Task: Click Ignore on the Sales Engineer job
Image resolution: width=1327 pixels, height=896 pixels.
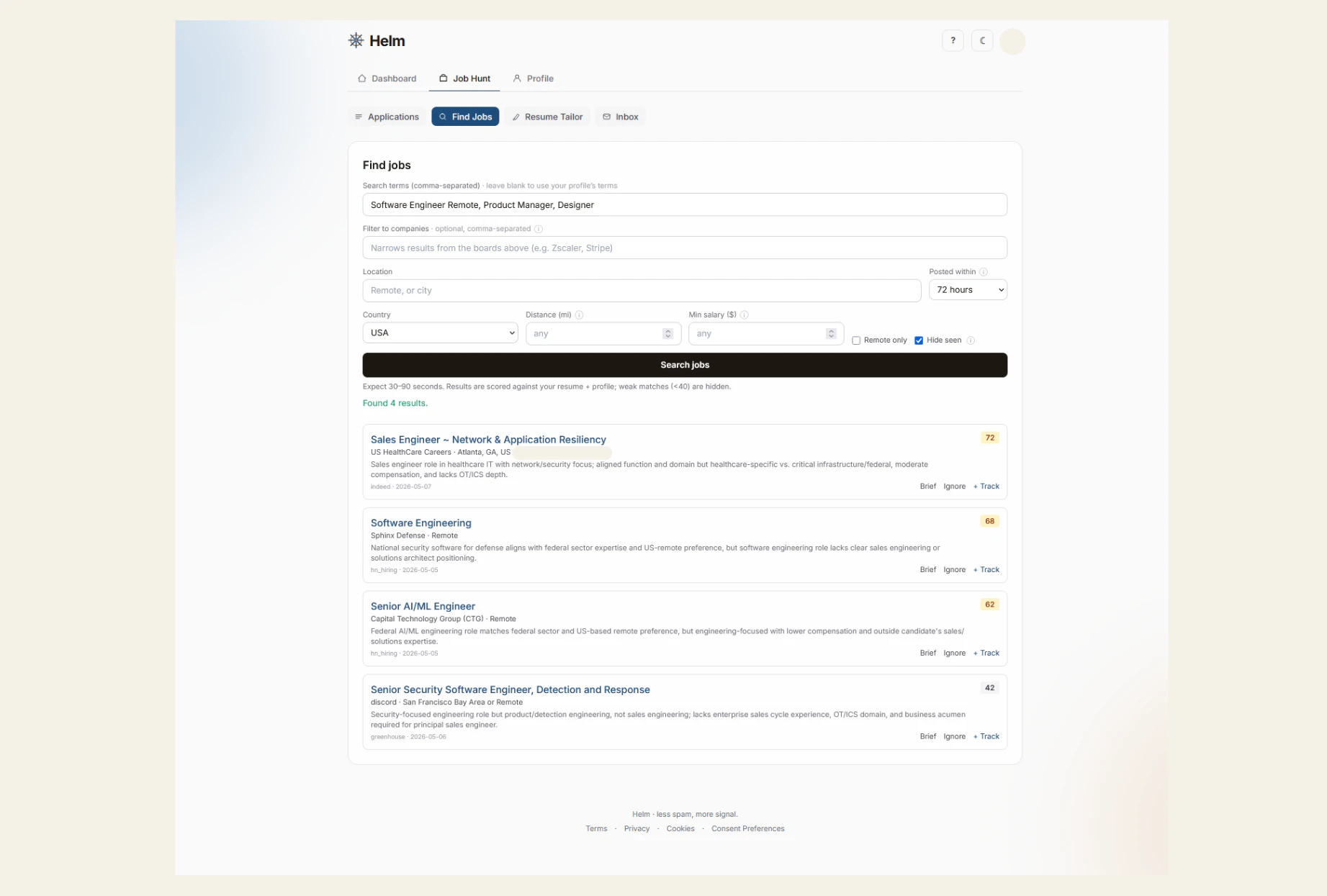Action: pos(954,487)
